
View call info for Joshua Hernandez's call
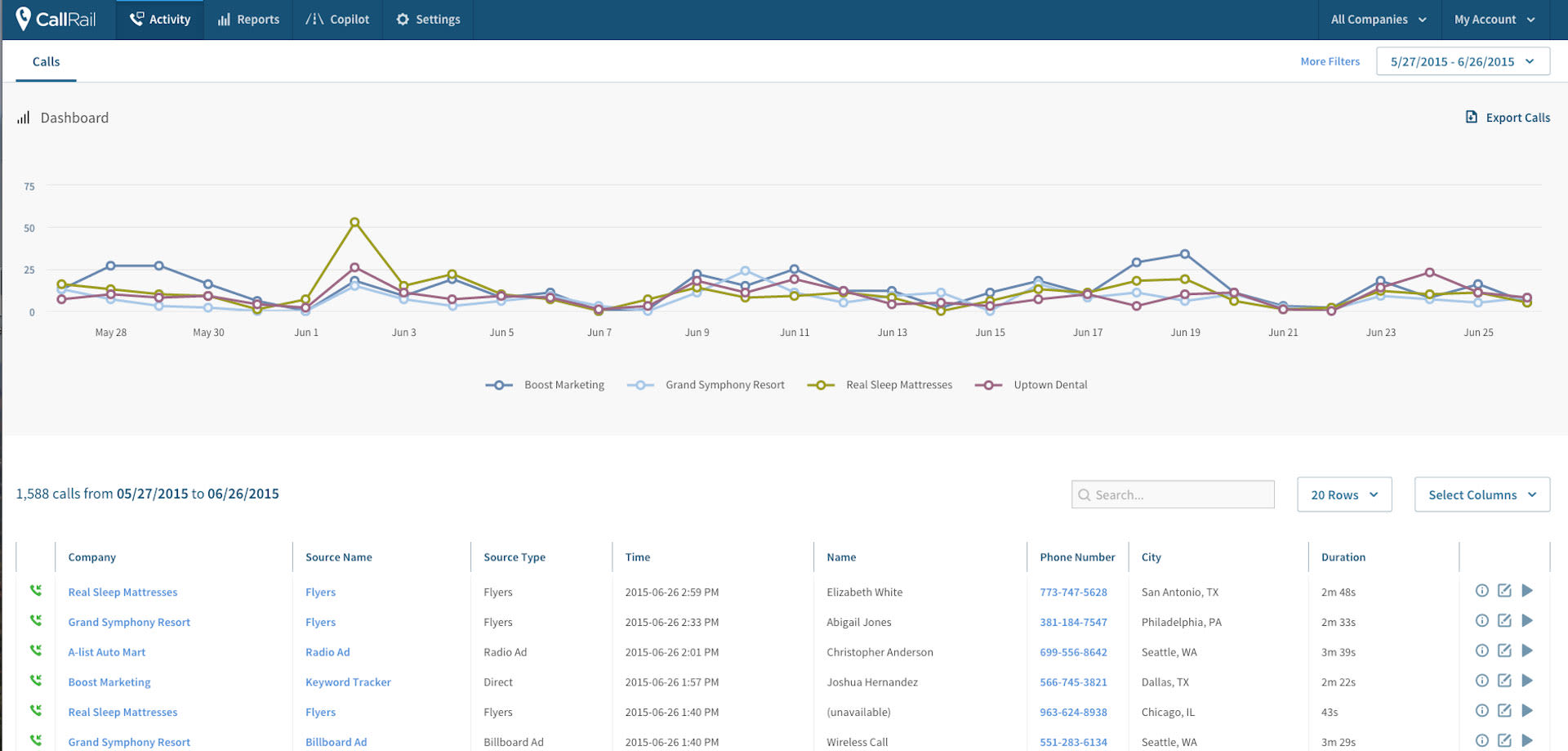(1481, 681)
